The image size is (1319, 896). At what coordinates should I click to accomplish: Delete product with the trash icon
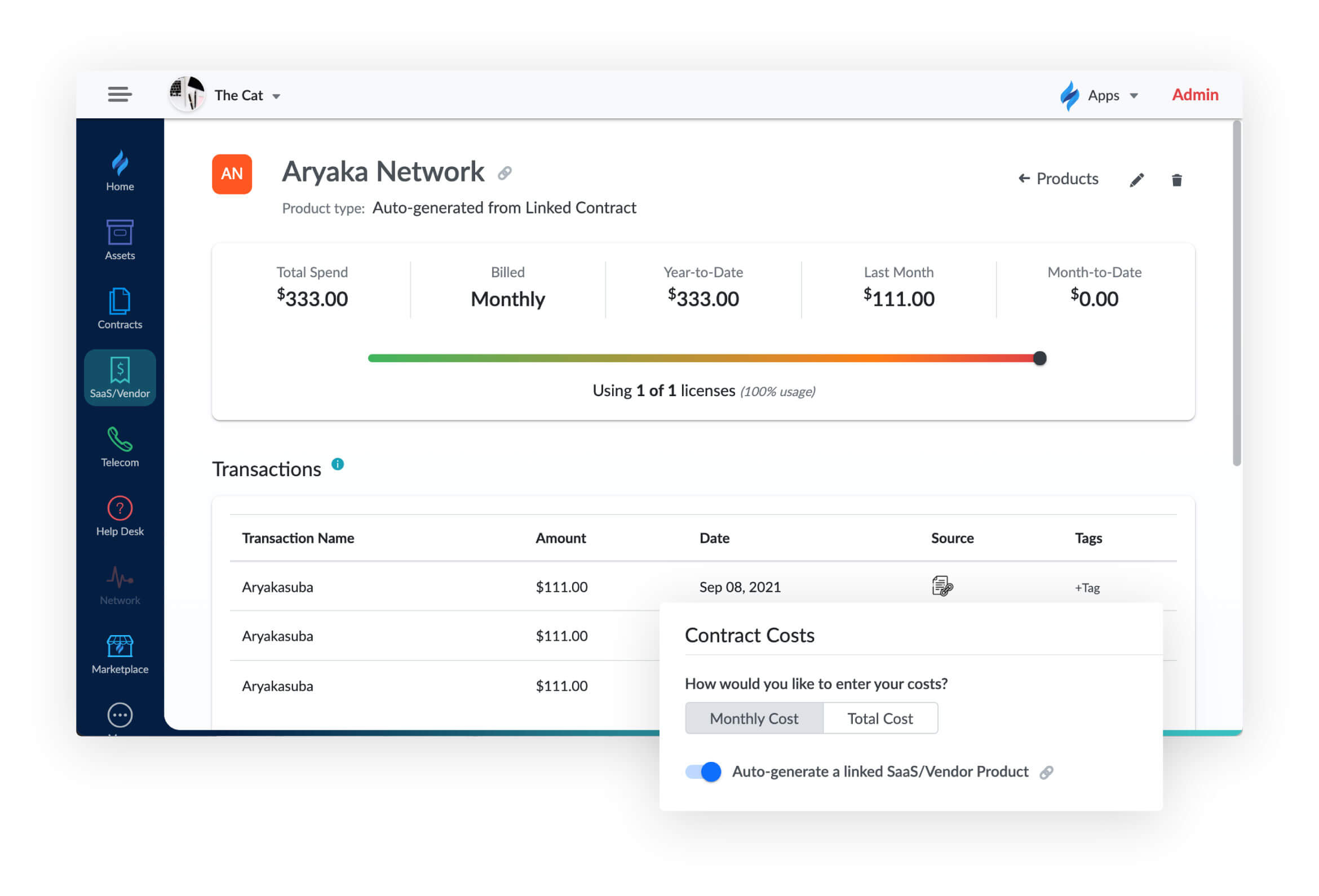[x=1176, y=180]
